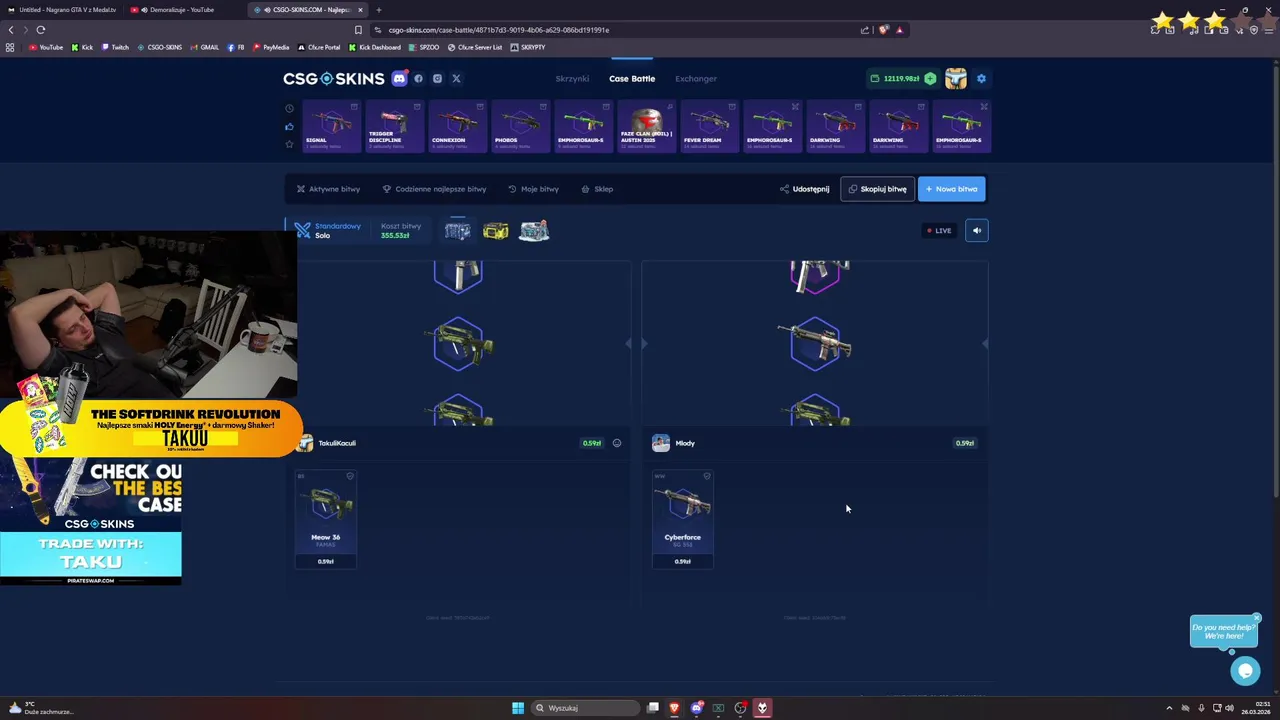
Task: Open Discord from the taskbar
Action: pos(697,708)
